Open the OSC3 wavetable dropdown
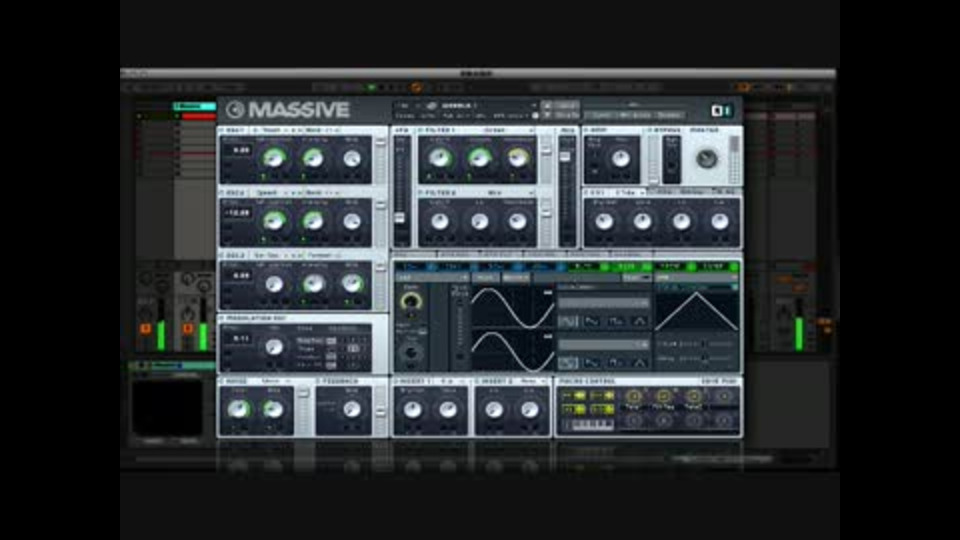960x540 pixels. pos(271,255)
